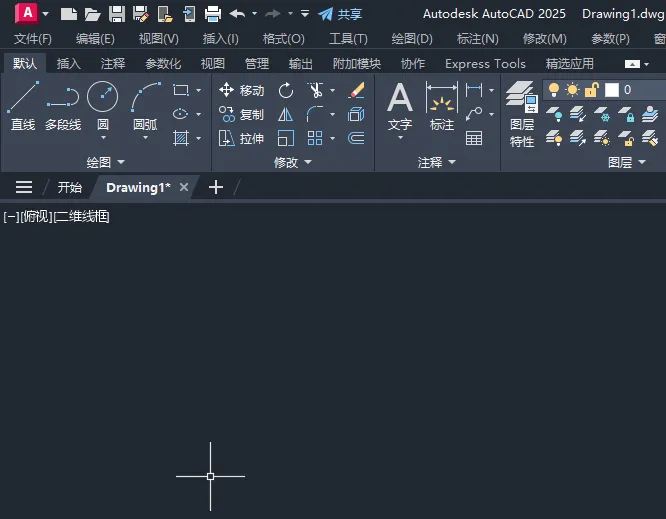Image resolution: width=666 pixels, height=519 pixels.
Task: Open the Arc (圆弧) dropdown arrow
Action: [x=145, y=140]
